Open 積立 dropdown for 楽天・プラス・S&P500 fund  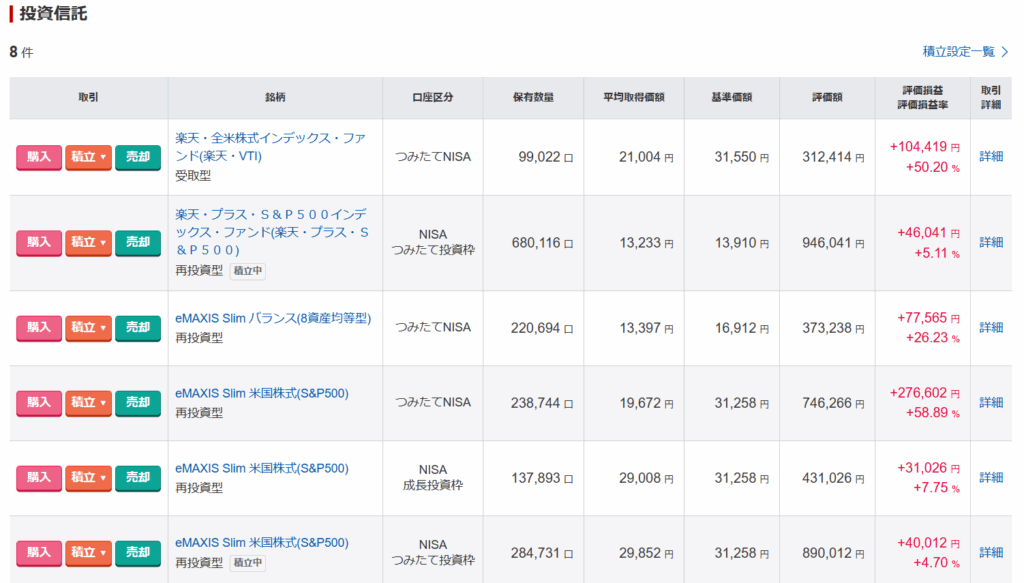[x=88, y=243]
